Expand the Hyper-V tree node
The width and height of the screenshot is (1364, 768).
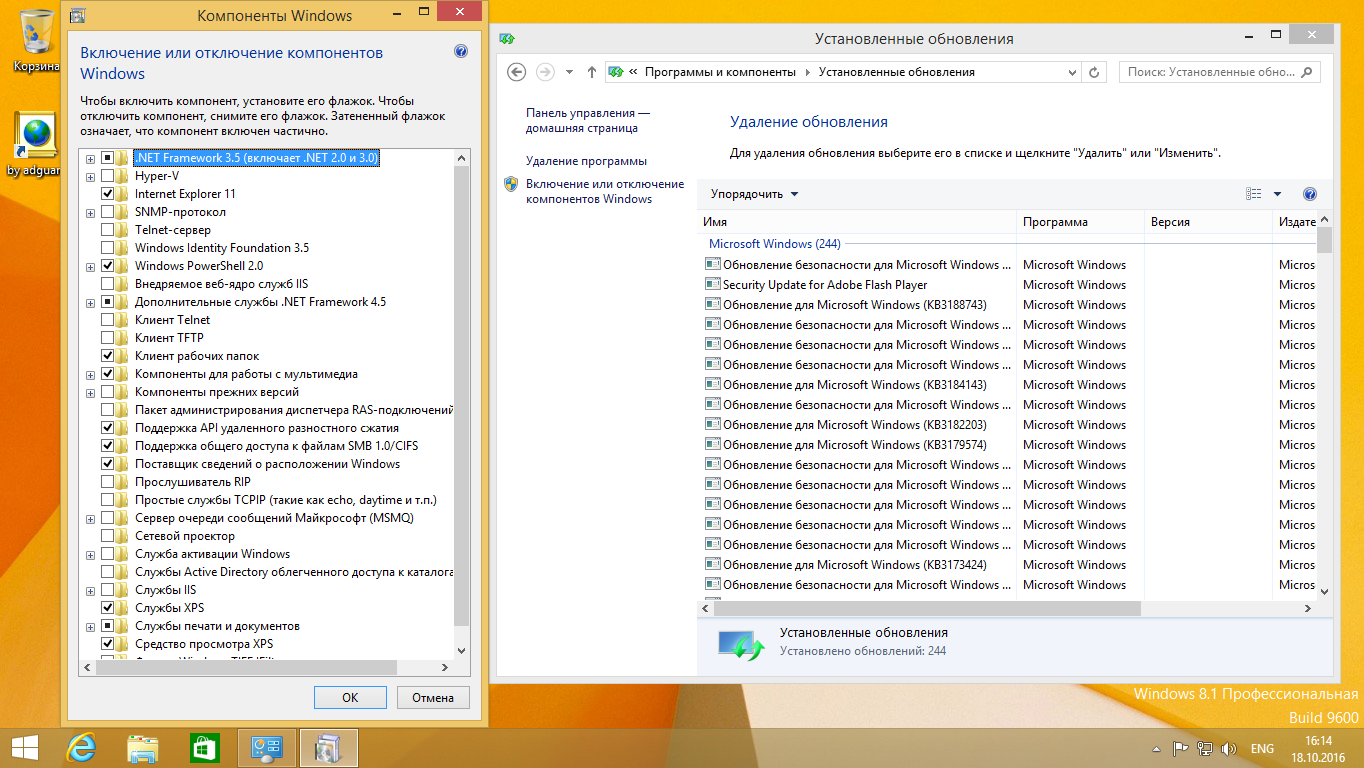(90, 176)
